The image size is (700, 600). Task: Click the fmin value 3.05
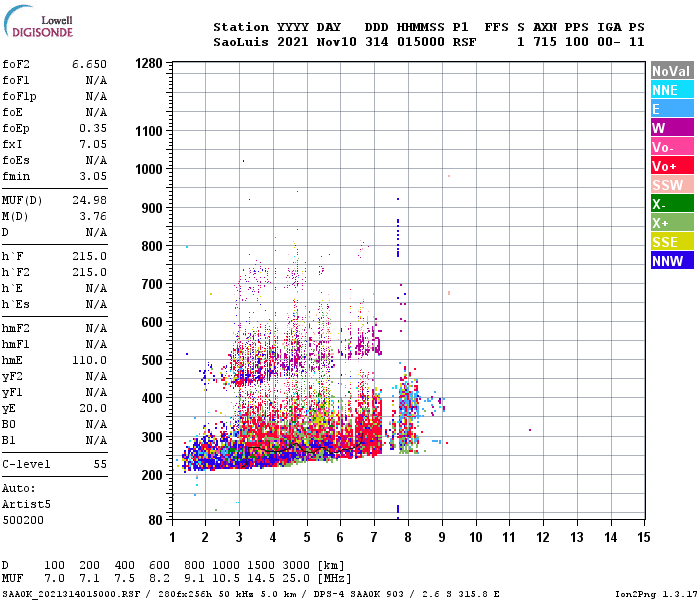tap(93, 176)
